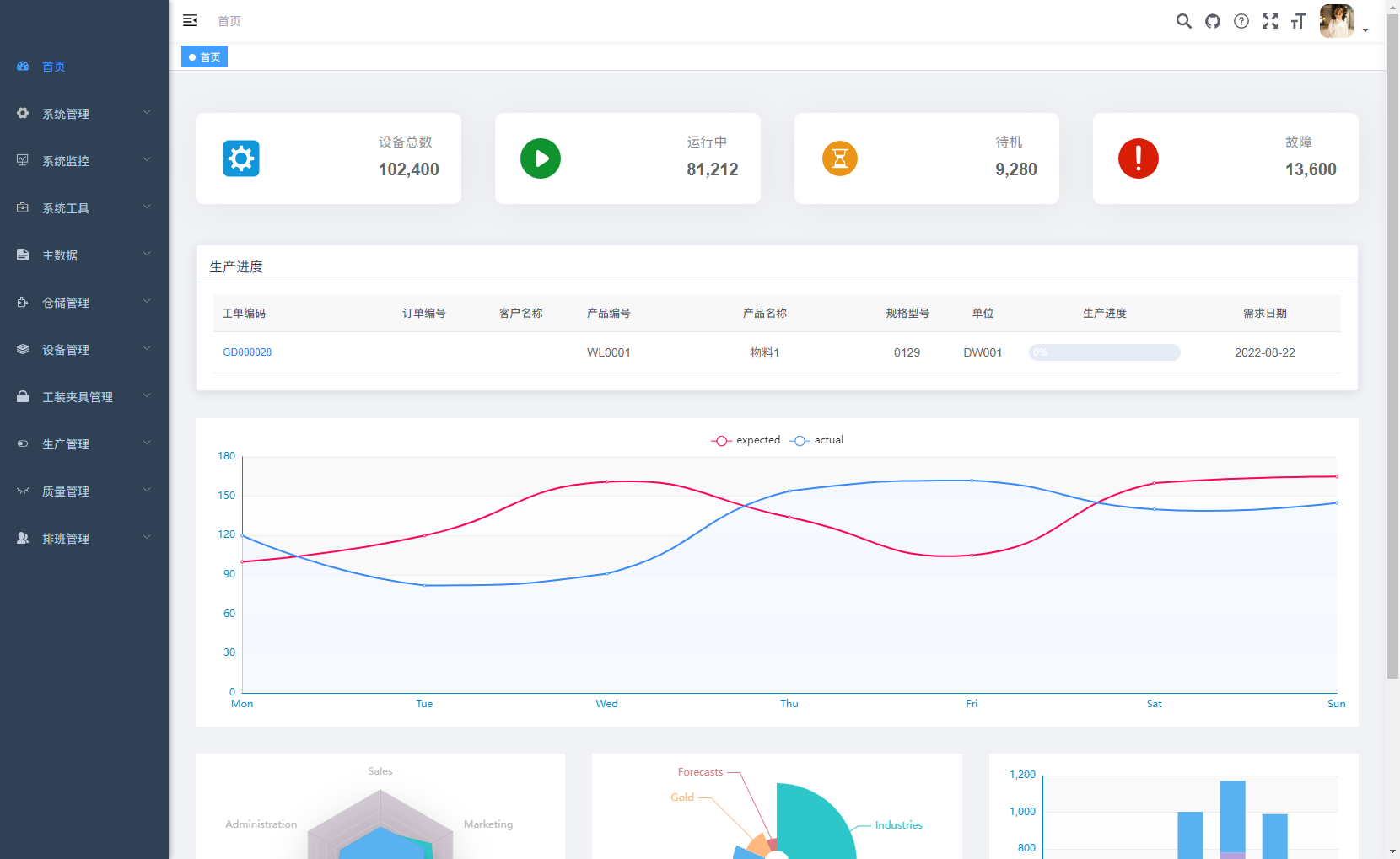Click the 2022-08-22 date cell

(1265, 352)
